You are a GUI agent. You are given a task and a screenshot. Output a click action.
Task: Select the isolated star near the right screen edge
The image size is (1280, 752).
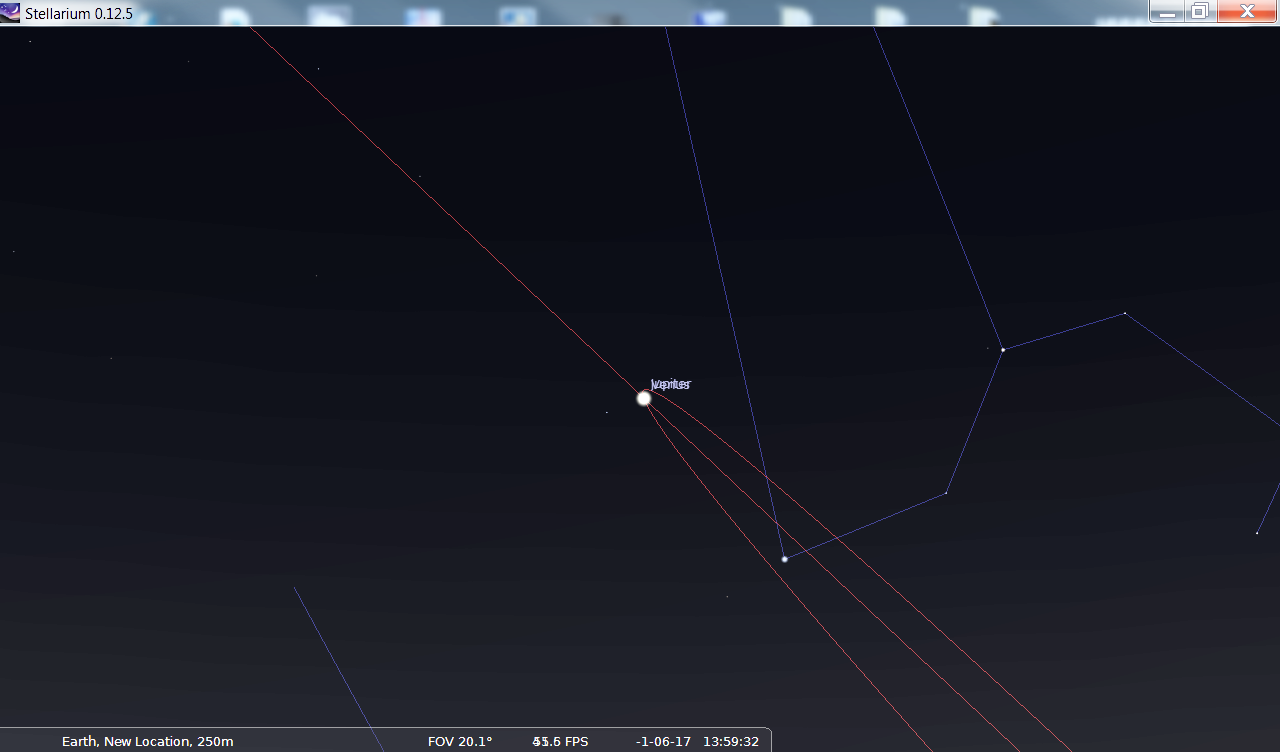[x=1256, y=533]
